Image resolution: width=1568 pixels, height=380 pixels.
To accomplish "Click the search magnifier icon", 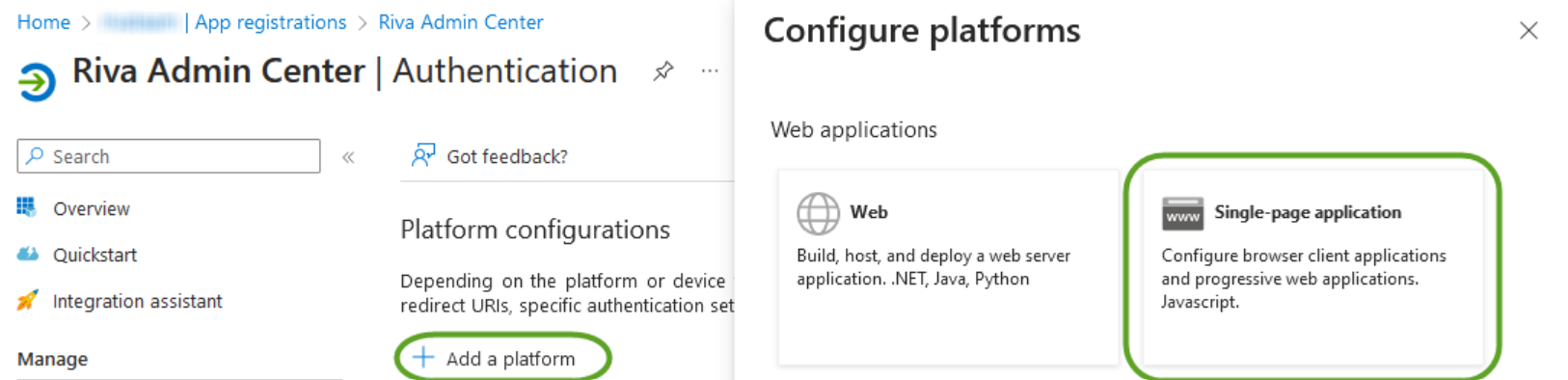I will 36,155.
